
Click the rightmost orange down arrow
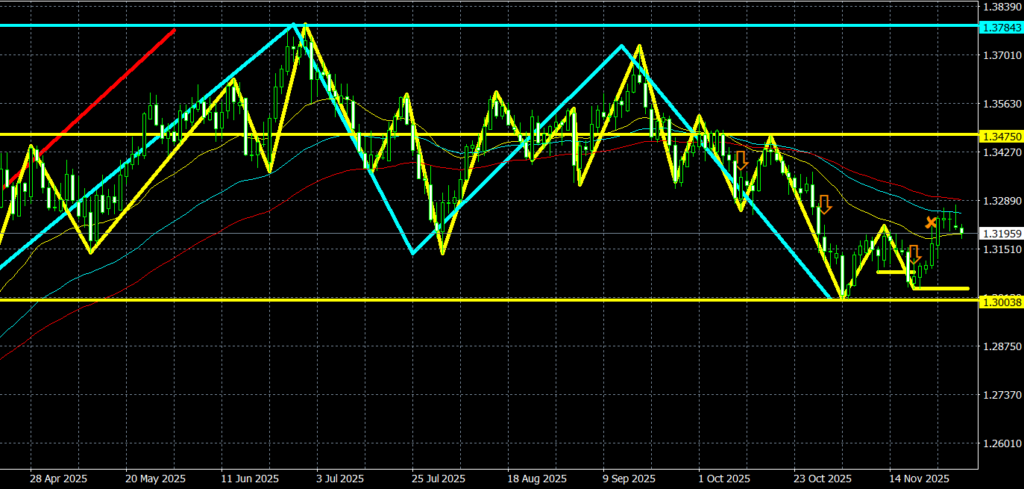(x=912, y=255)
